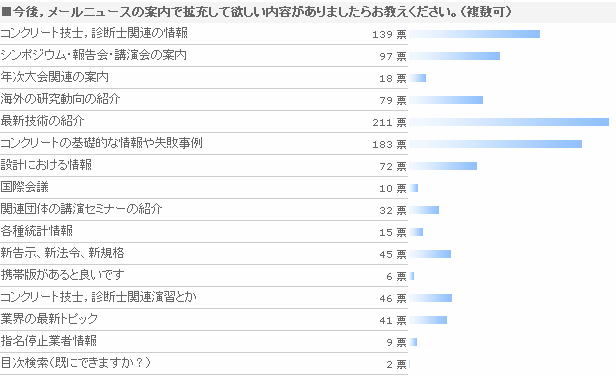Select コンクリート技士，診断士関連の情報 label
The width and height of the screenshot is (616, 376).
(94, 33)
